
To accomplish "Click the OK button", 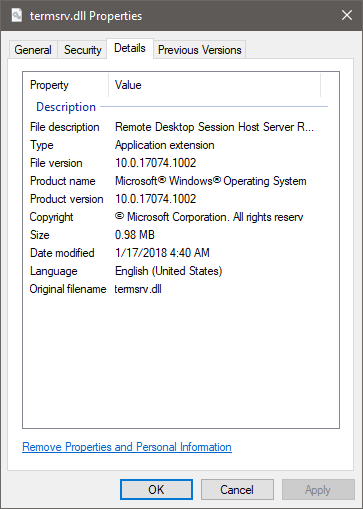I will point(156,490).
